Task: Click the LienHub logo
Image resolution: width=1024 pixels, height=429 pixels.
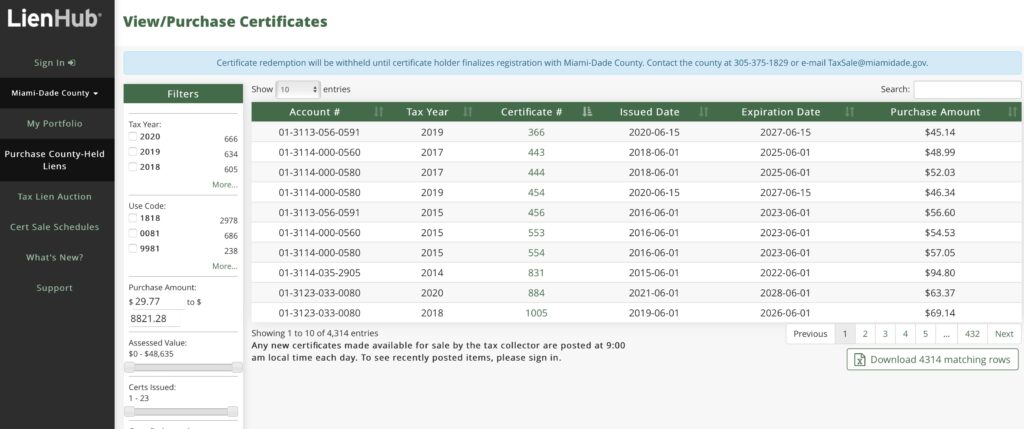Action: [54, 18]
